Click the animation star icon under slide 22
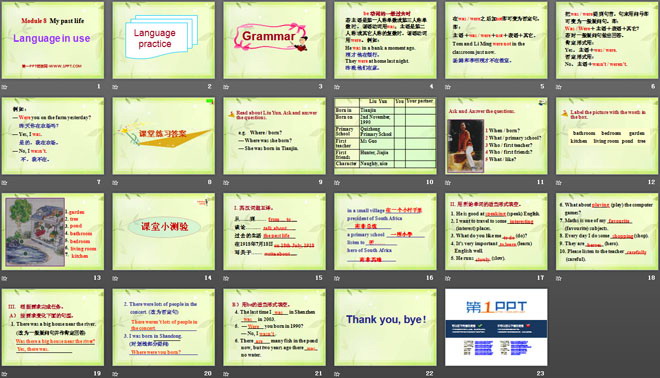The height and width of the screenshot is (378, 660). pyautogui.click(x=337, y=373)
